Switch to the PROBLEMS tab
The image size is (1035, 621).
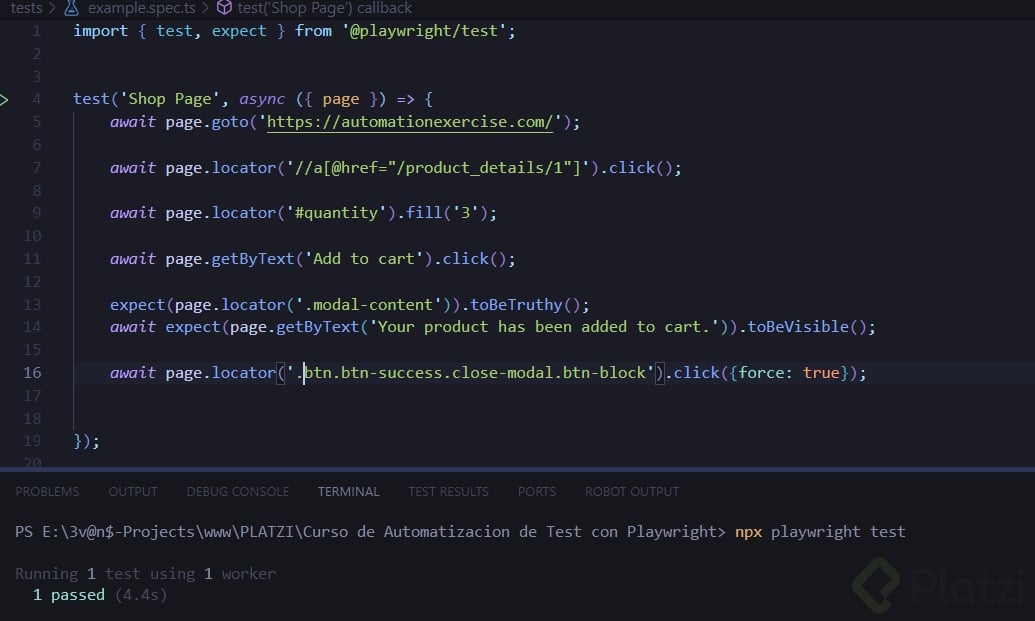tap(47, 492)
